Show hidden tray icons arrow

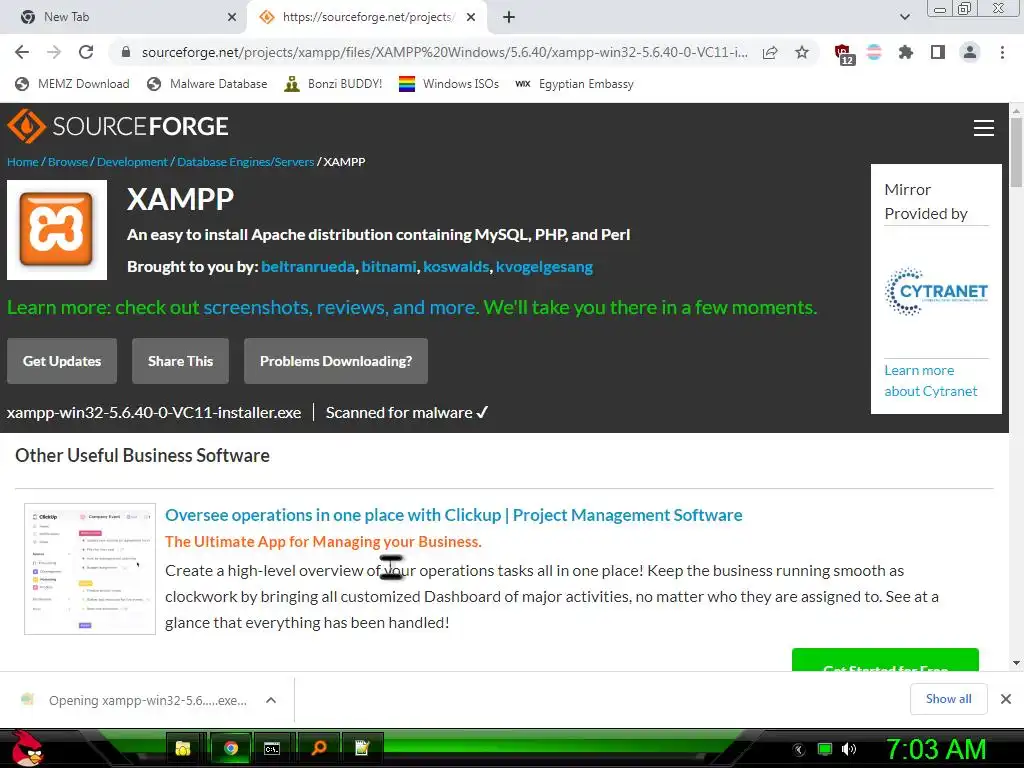[x=799, y=750]
